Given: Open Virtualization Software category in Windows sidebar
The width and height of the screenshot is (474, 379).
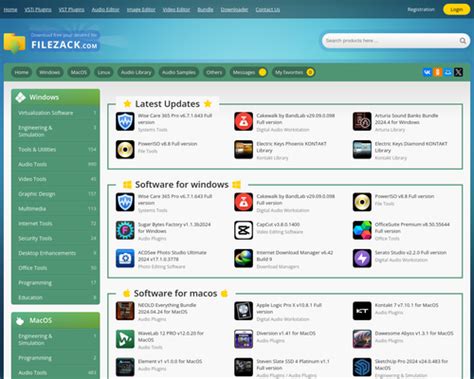Looking at the screenshot, I should tap(56, 113).
